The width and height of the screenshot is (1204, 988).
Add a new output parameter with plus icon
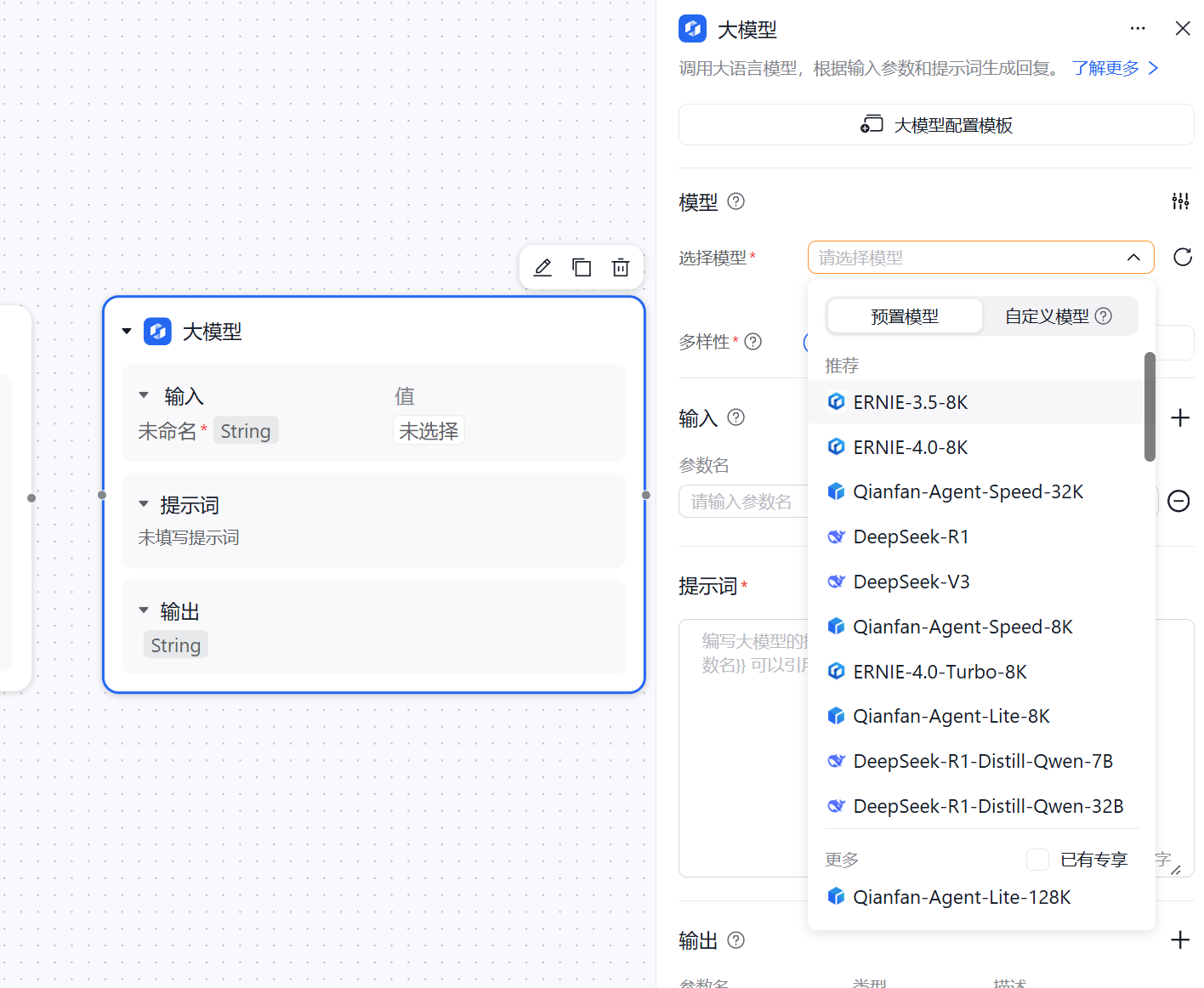pyautogui.click(x=1180, y=940)
